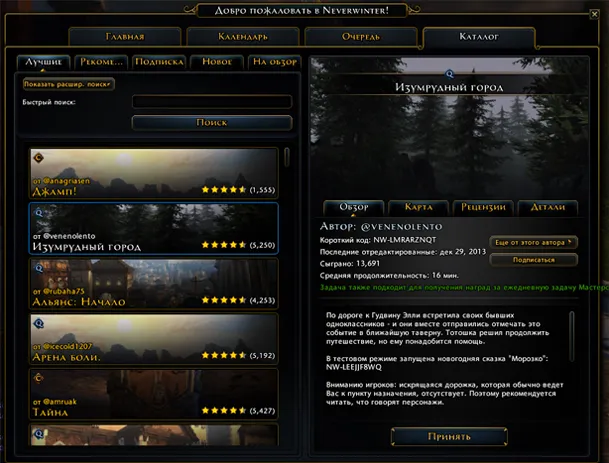Open the Рекоме... filter tab
This screenshot has height=463, width=609.
pyautogui.click(x=101, y=62)
